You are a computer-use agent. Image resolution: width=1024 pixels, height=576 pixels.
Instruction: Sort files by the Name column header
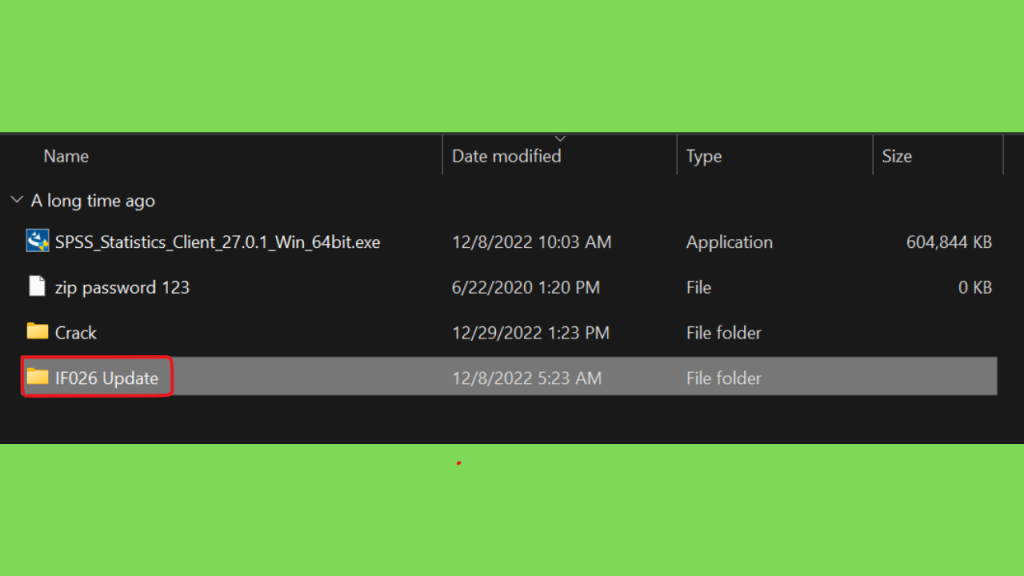[66, 156]
